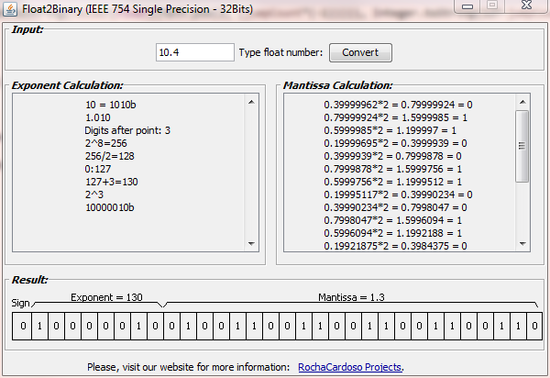Open the RochaCardoso Projects link

tap(350, 367)
